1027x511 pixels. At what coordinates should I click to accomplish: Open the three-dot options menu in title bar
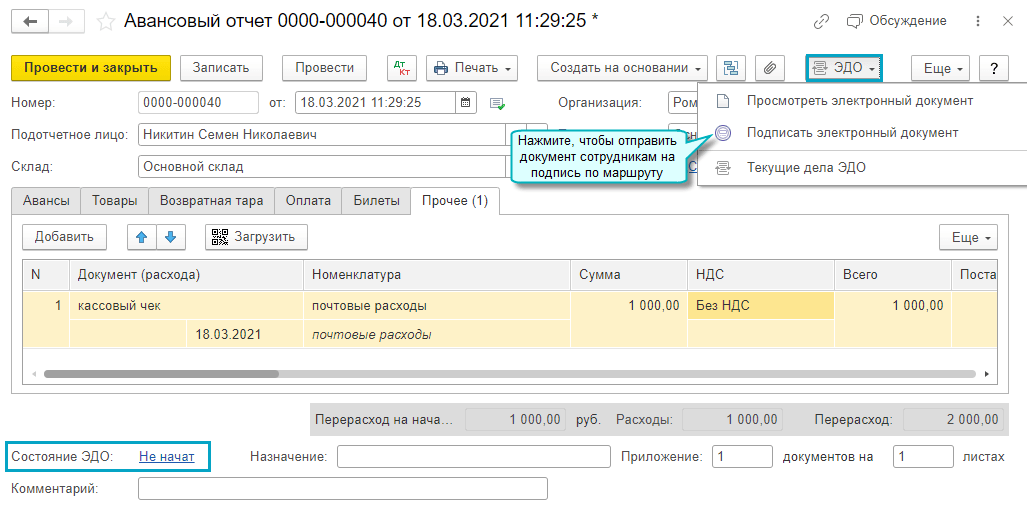[978, 22]
